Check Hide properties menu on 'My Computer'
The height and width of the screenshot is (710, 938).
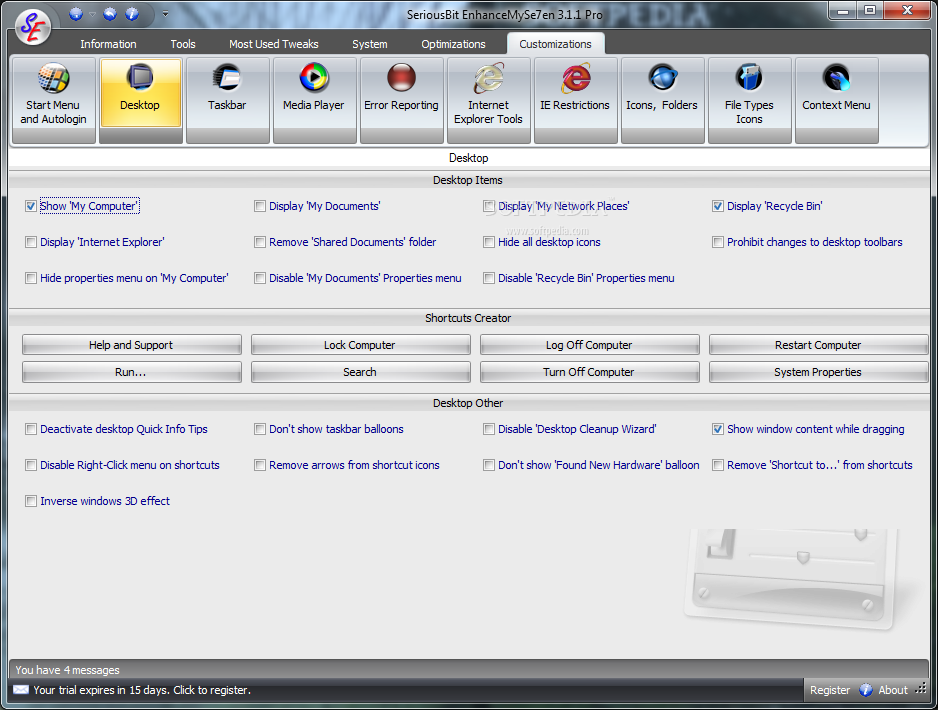click(x=31, y=278)
